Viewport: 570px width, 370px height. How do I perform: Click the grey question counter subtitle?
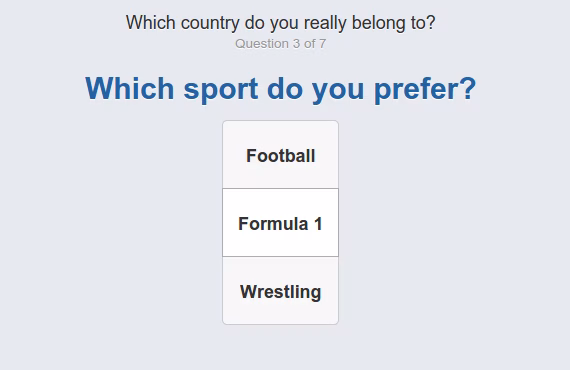click(x=280, y=44)
